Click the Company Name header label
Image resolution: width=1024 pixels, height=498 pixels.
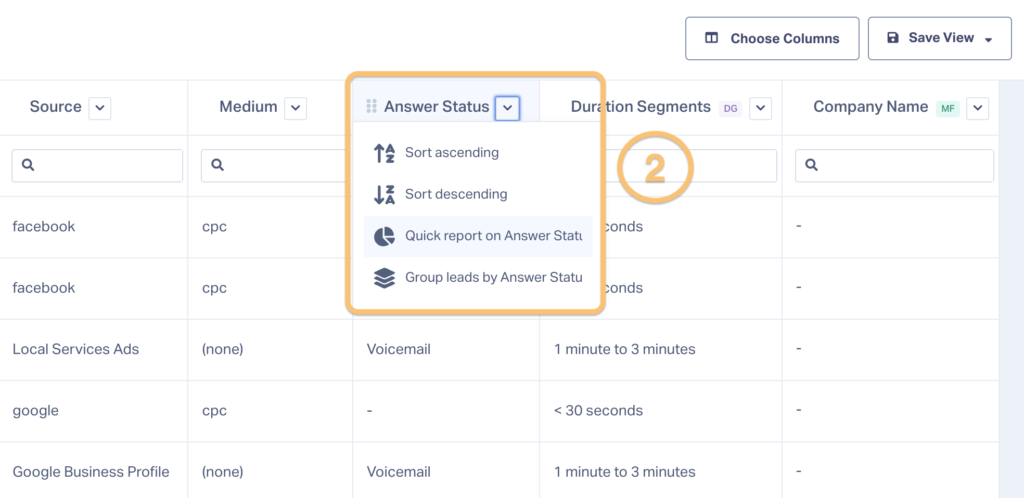coord(871,106)
